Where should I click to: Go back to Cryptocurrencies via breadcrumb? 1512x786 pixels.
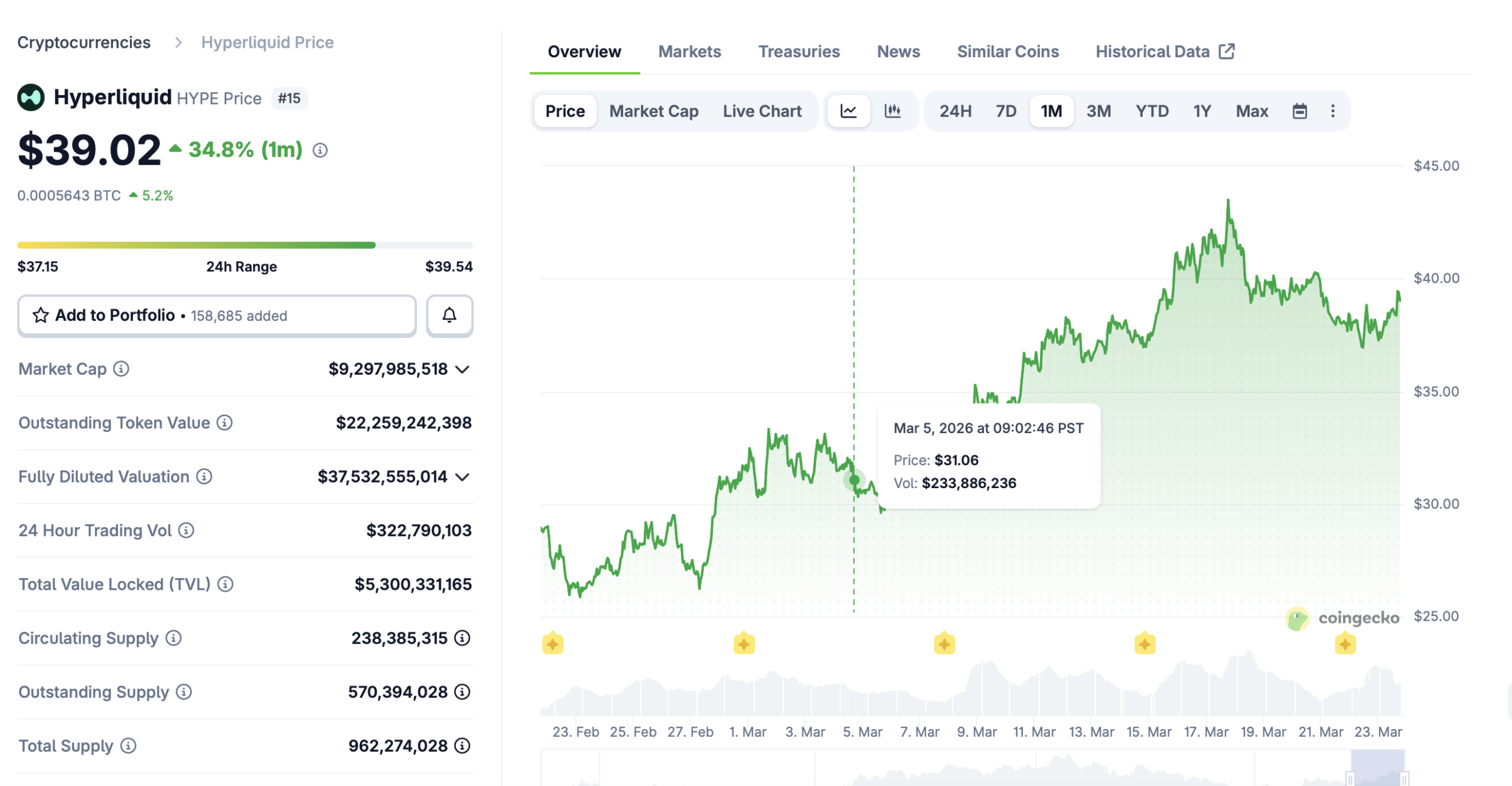tap(84, 42)
